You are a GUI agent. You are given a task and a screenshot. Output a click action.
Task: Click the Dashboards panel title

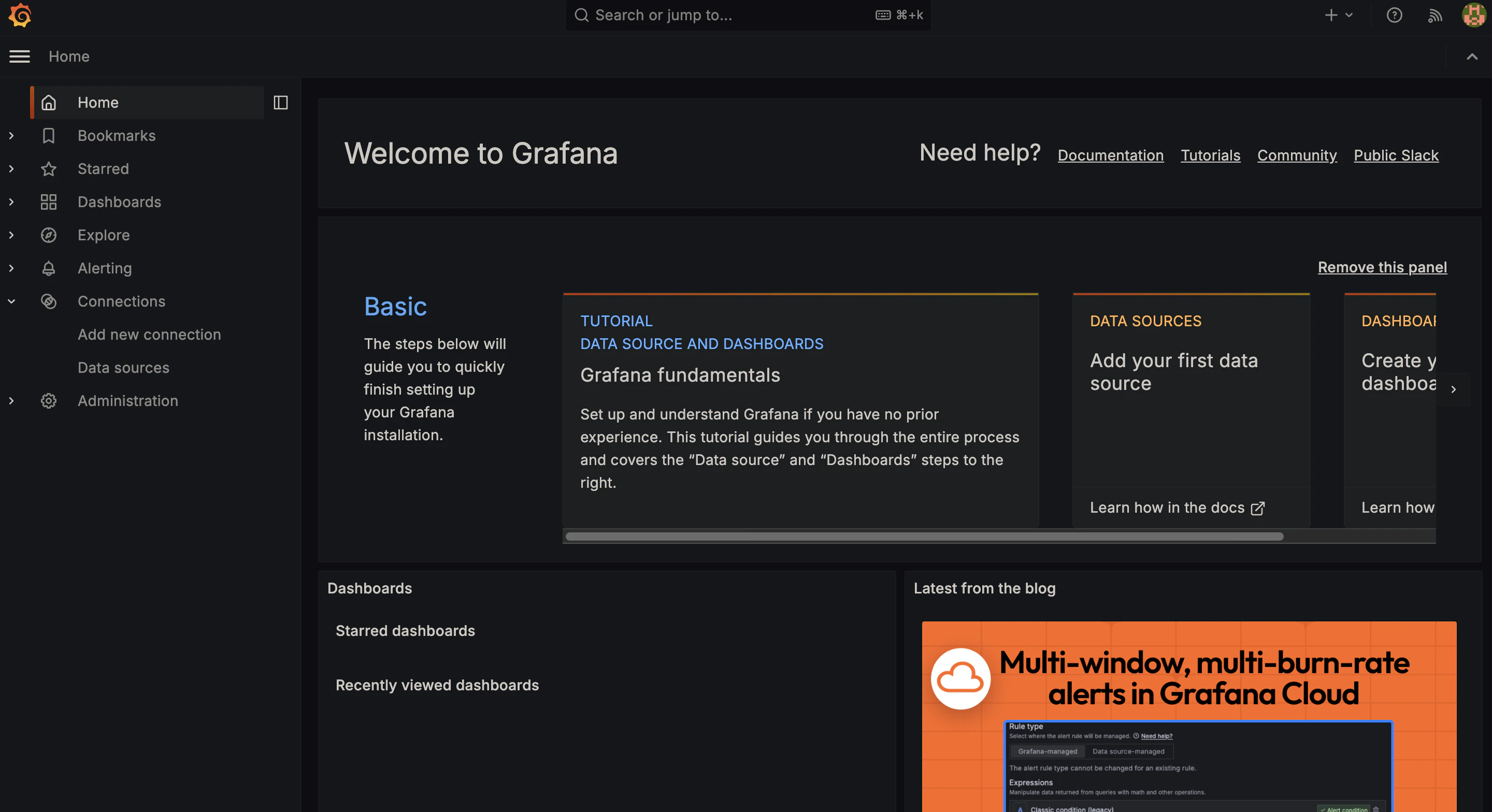[369, 588]
